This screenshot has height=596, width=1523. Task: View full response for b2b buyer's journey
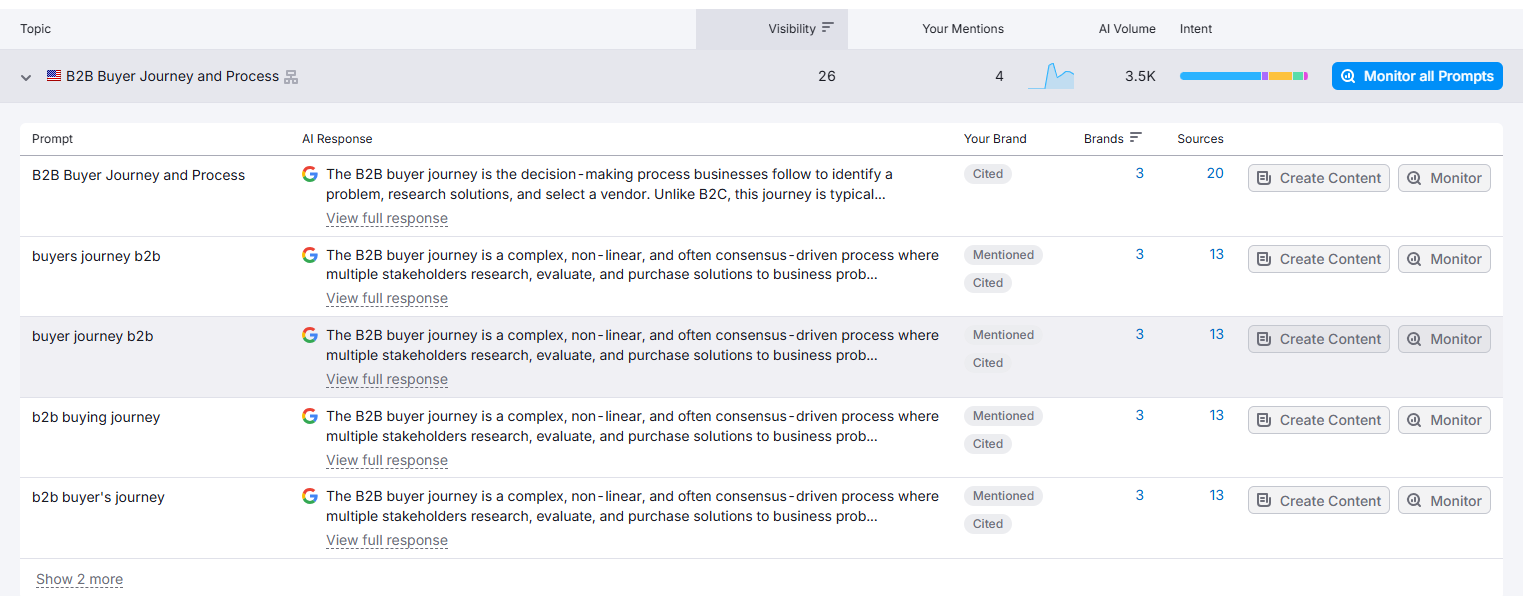point(387,540)
